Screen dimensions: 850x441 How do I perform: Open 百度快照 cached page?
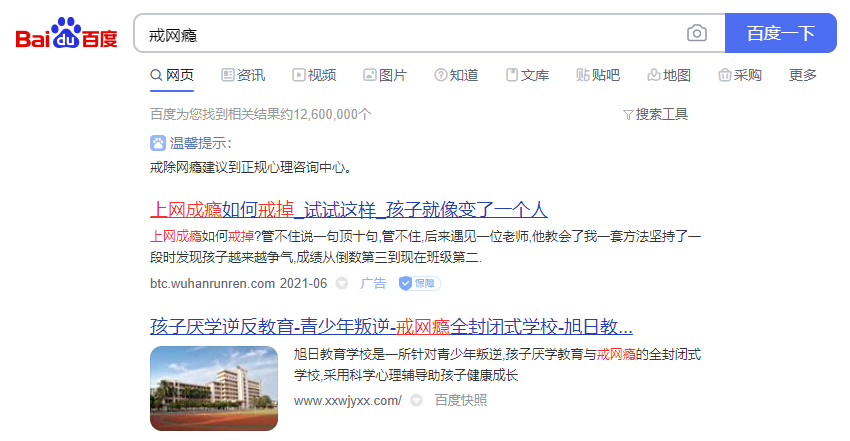[x=461, y=400]
